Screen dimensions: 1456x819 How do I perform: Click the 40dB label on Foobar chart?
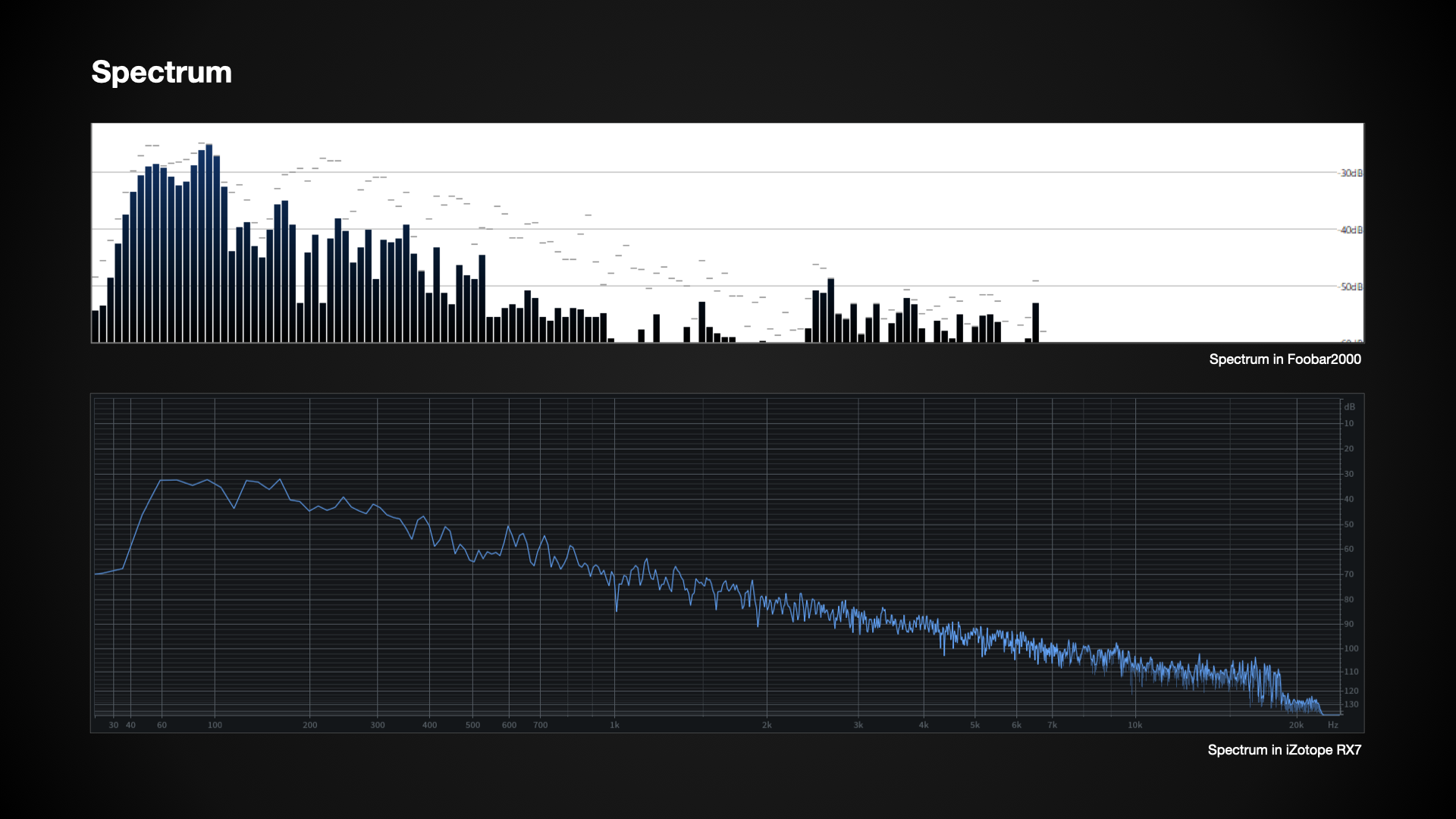pos(1351,230)
